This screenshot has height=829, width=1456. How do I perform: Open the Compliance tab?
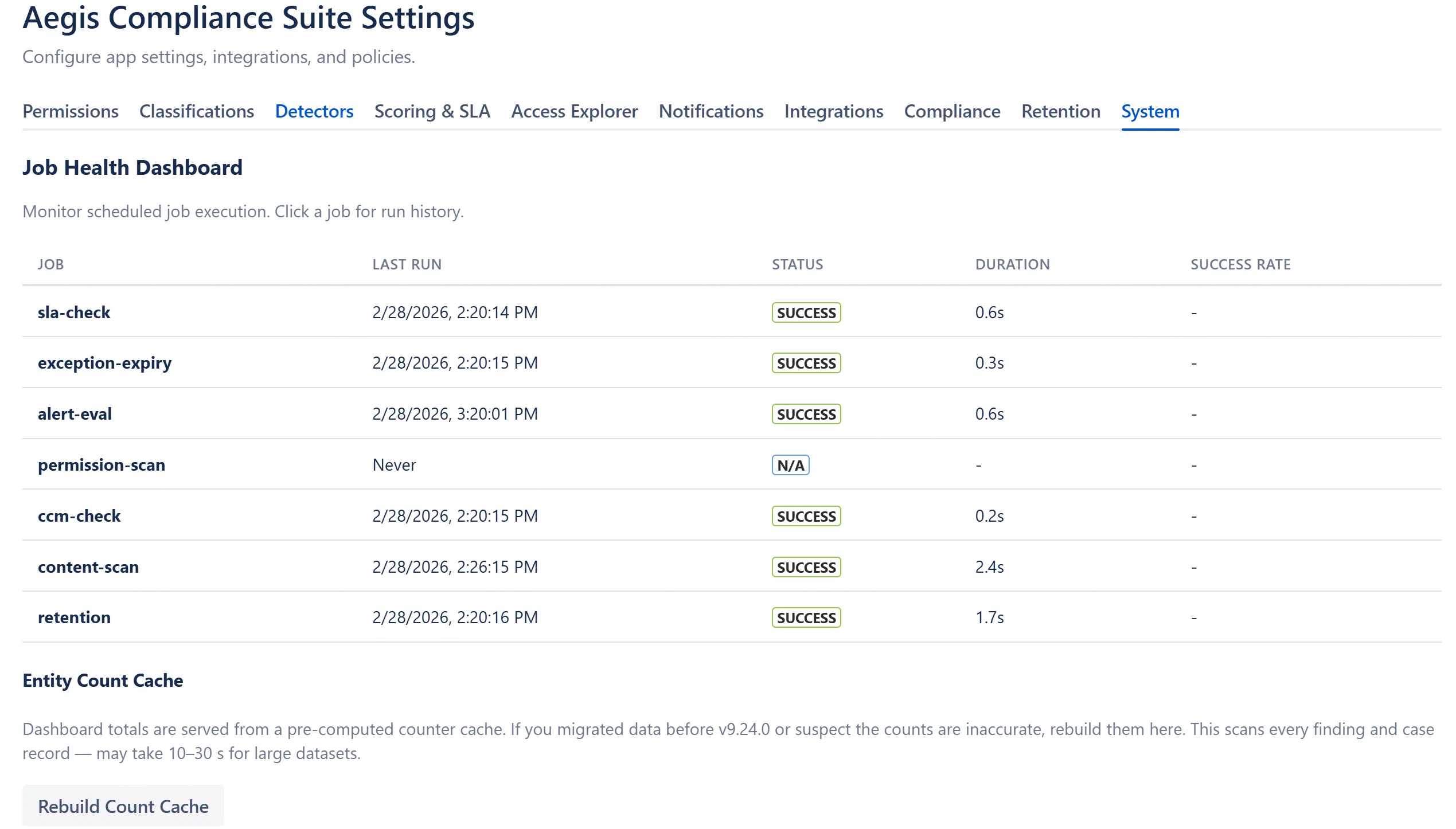(x=953, y=111)
